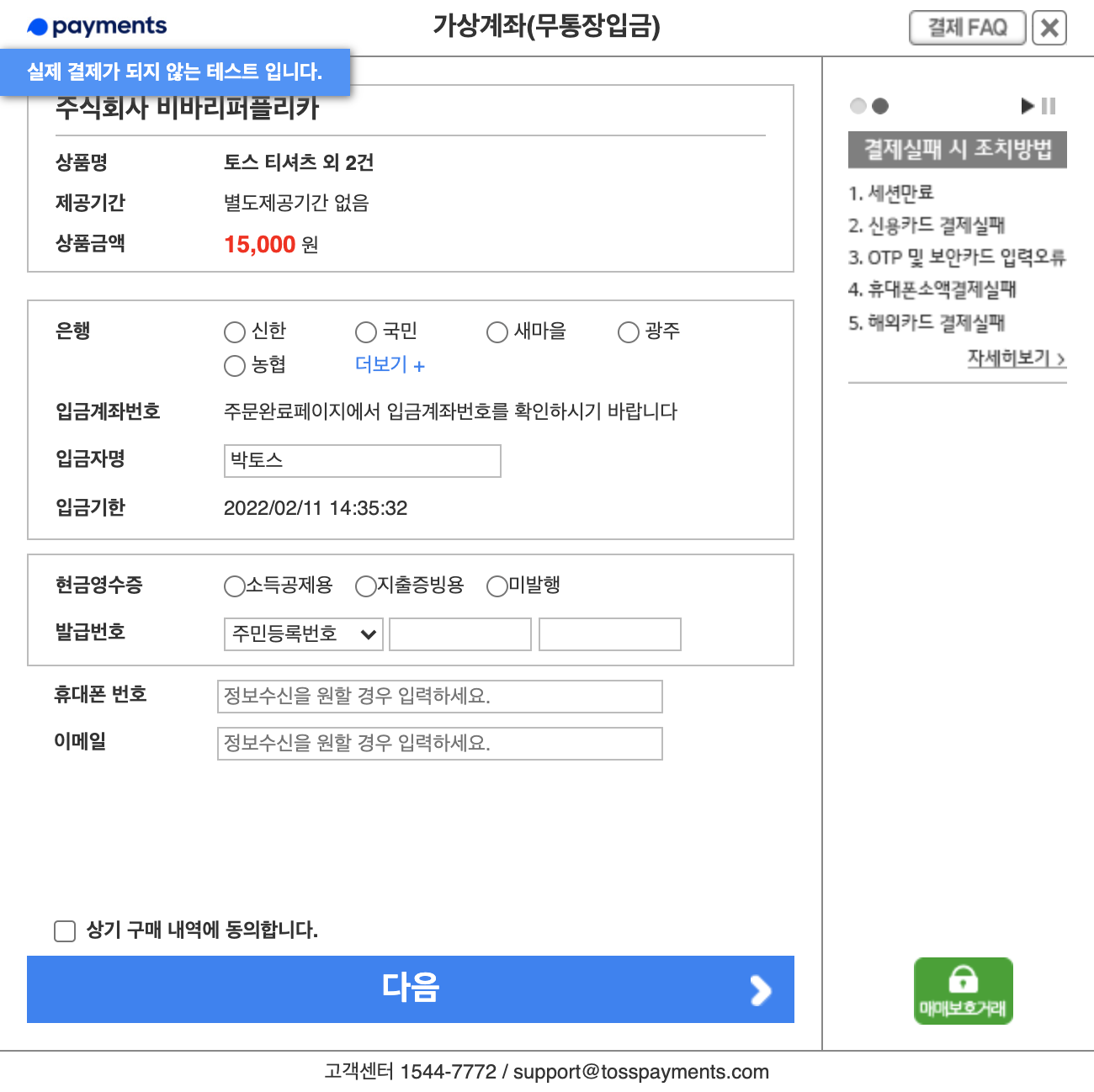Click the Toss payments logo
Viewport: 1094px width, 1092px height.
[97, 26]
